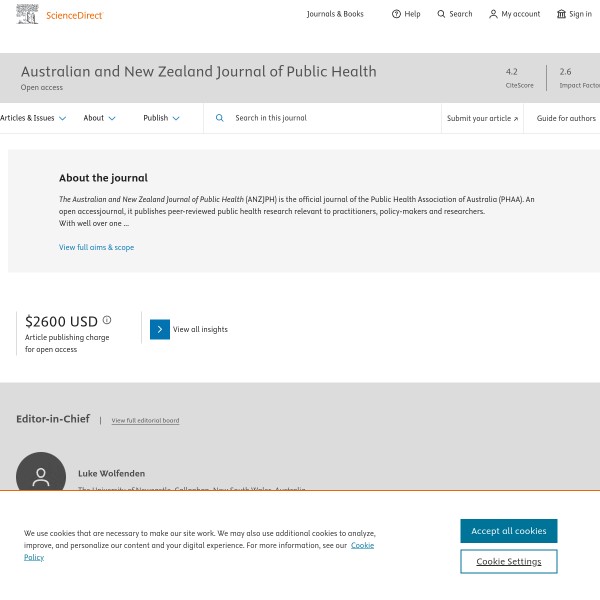
Task: Follow the View full aims & scope link
Action: [96, 247]
